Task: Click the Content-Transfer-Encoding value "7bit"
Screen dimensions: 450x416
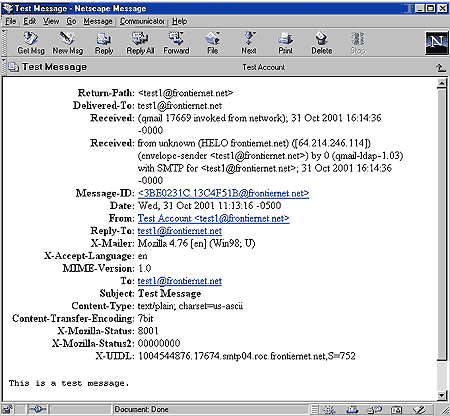Action: pos(145,319)
